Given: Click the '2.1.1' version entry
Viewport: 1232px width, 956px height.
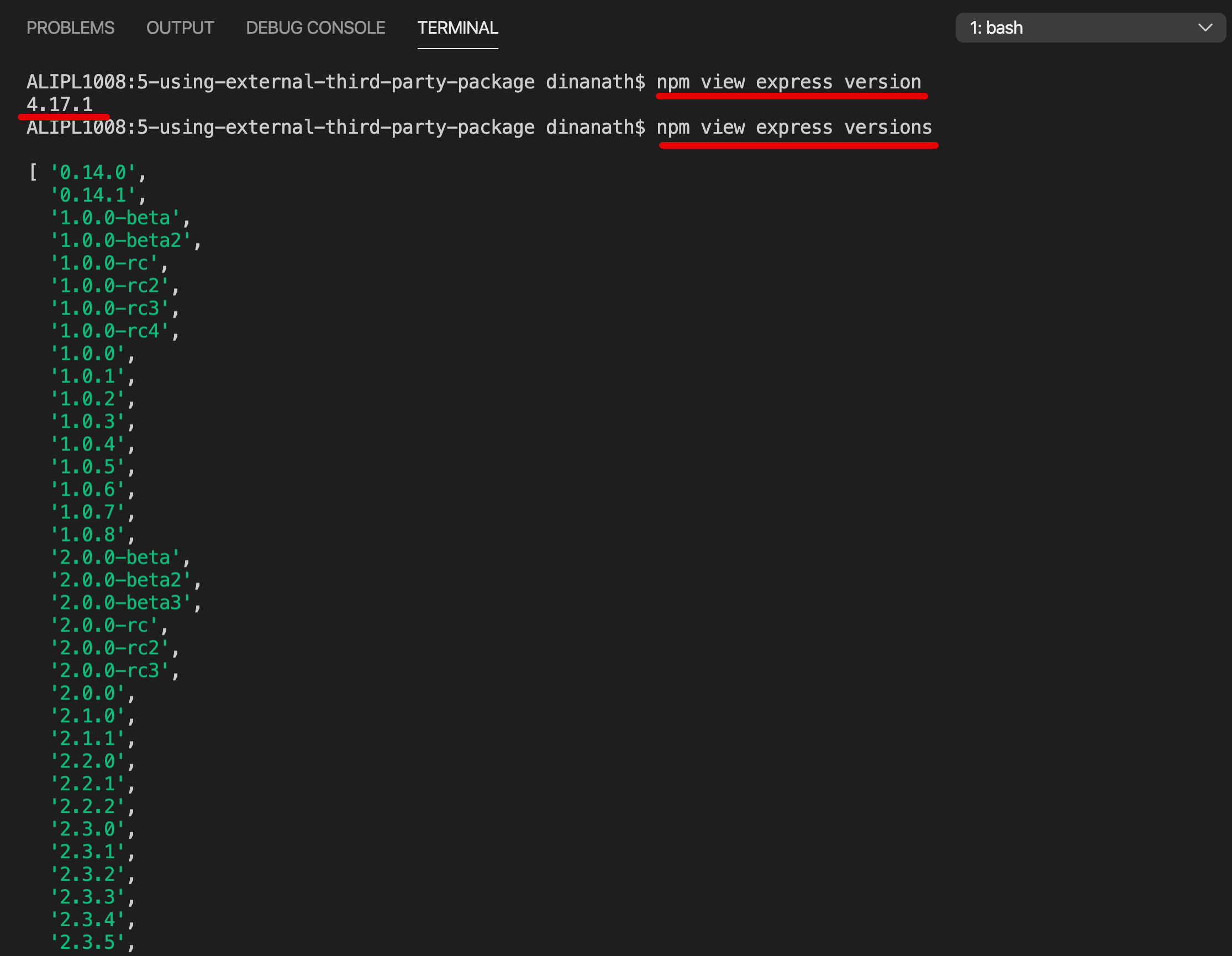Looking at the screenshot, I should (87, 738).
